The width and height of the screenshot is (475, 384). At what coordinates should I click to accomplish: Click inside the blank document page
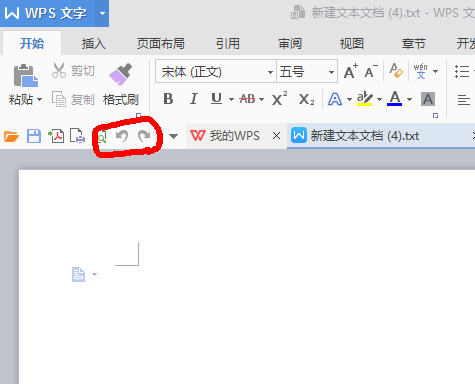coord(247,277)
